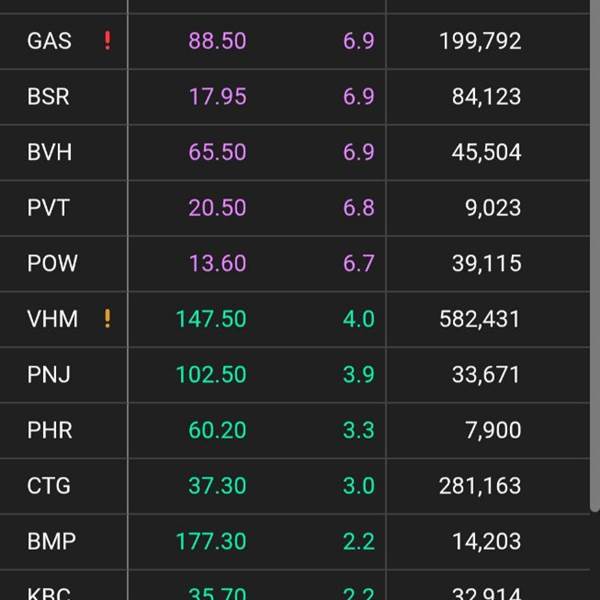Open the BMP stock symbol
The height and width of the screenshot is (600, 600).
point(52,541)
